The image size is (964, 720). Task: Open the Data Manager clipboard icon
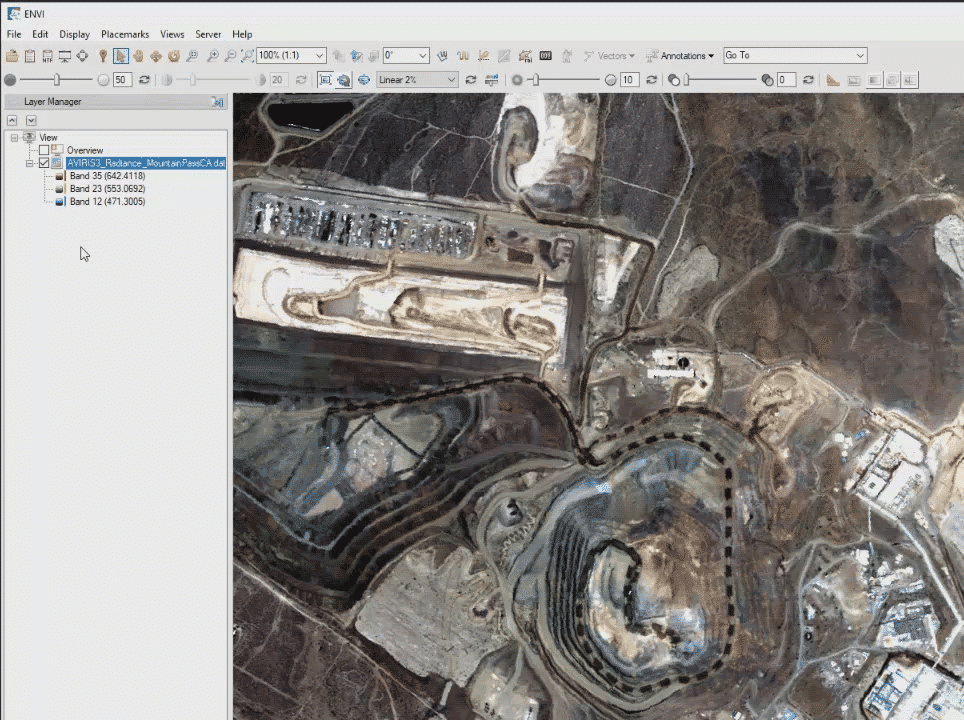click(30, 56)
